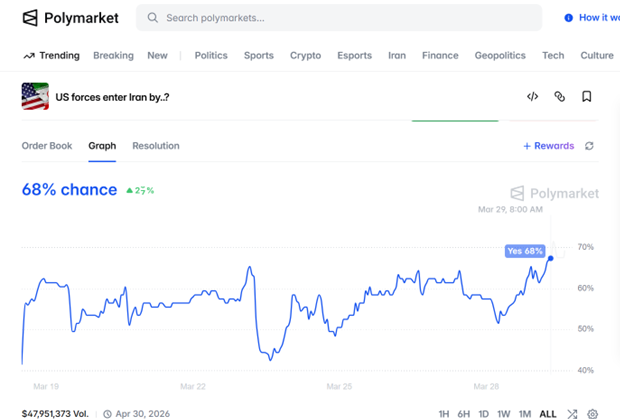
Task: Click the Rewards button
Action: point(549,146)
